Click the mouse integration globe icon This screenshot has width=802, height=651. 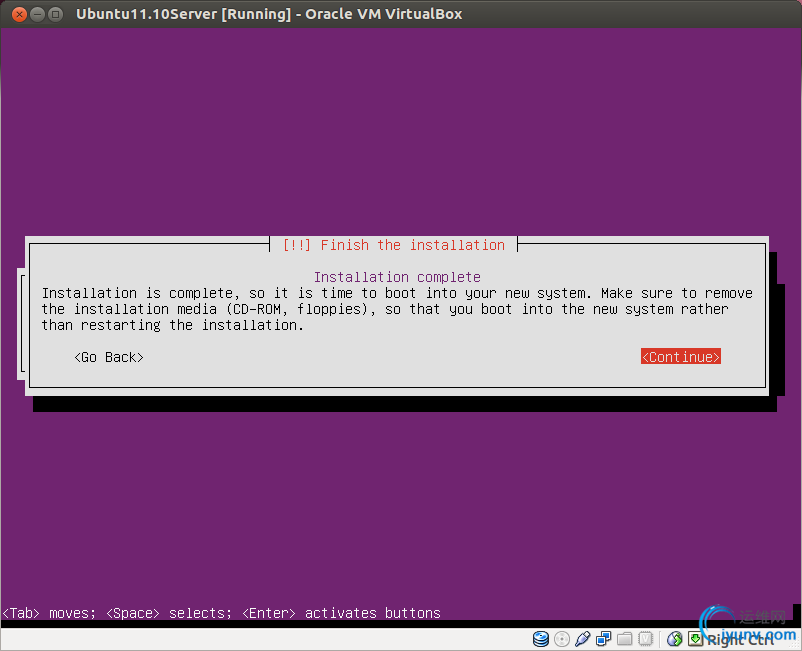675,639
